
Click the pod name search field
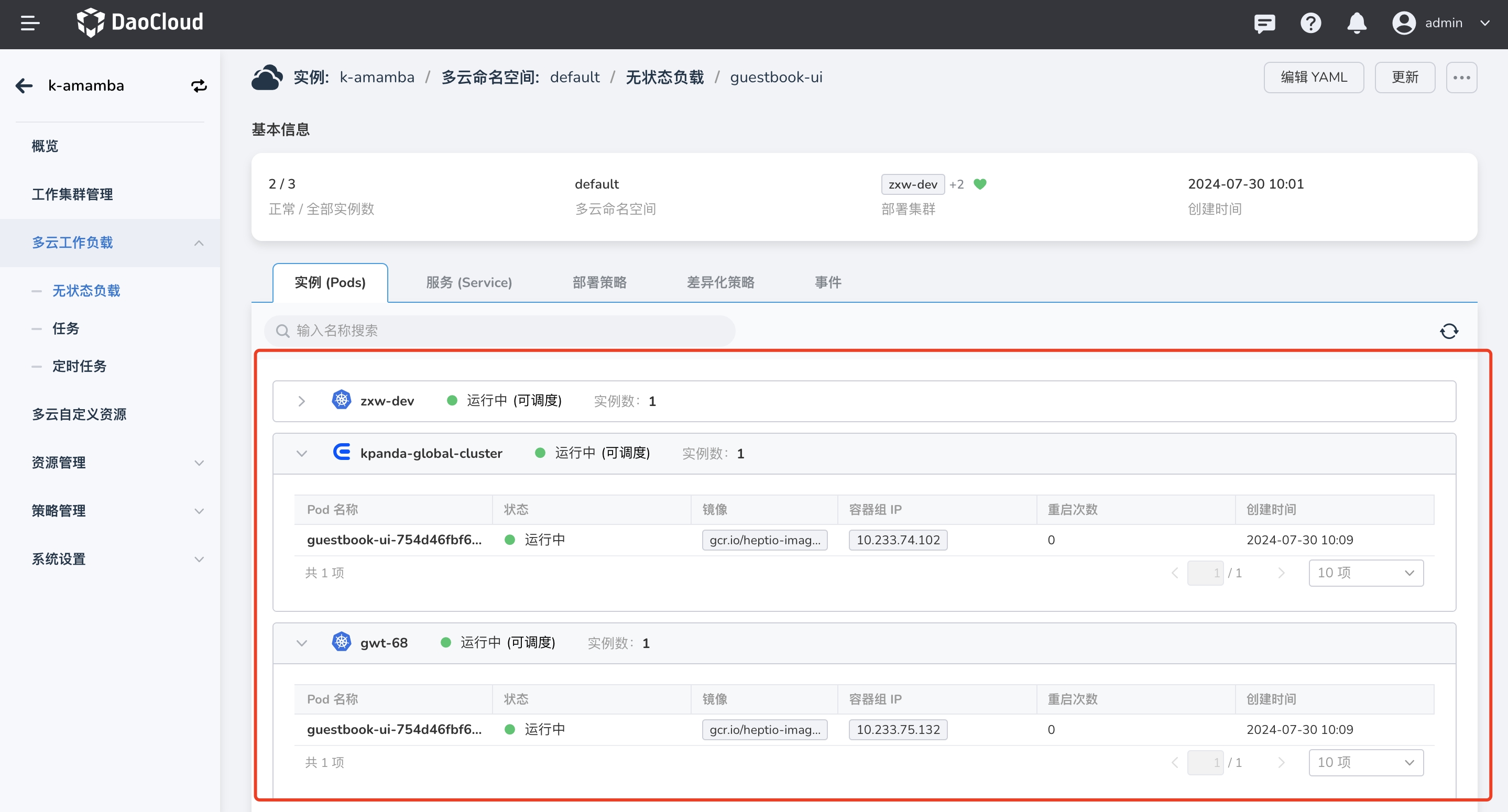(500, 332)
